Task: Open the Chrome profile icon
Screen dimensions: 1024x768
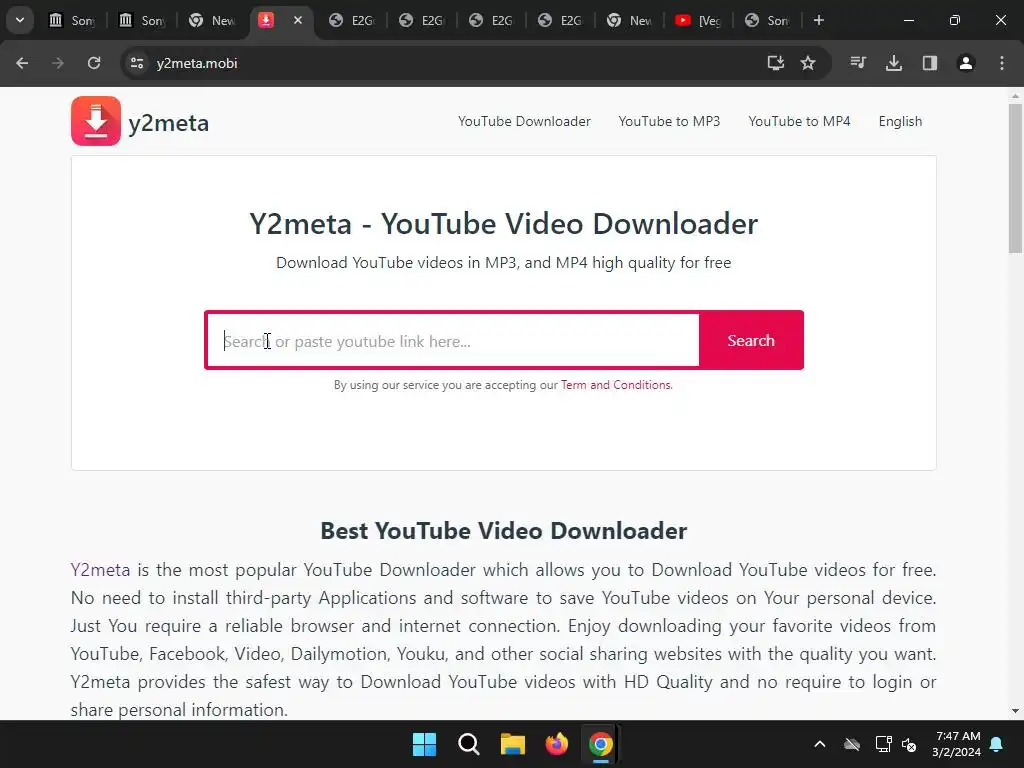Action: 966,63
